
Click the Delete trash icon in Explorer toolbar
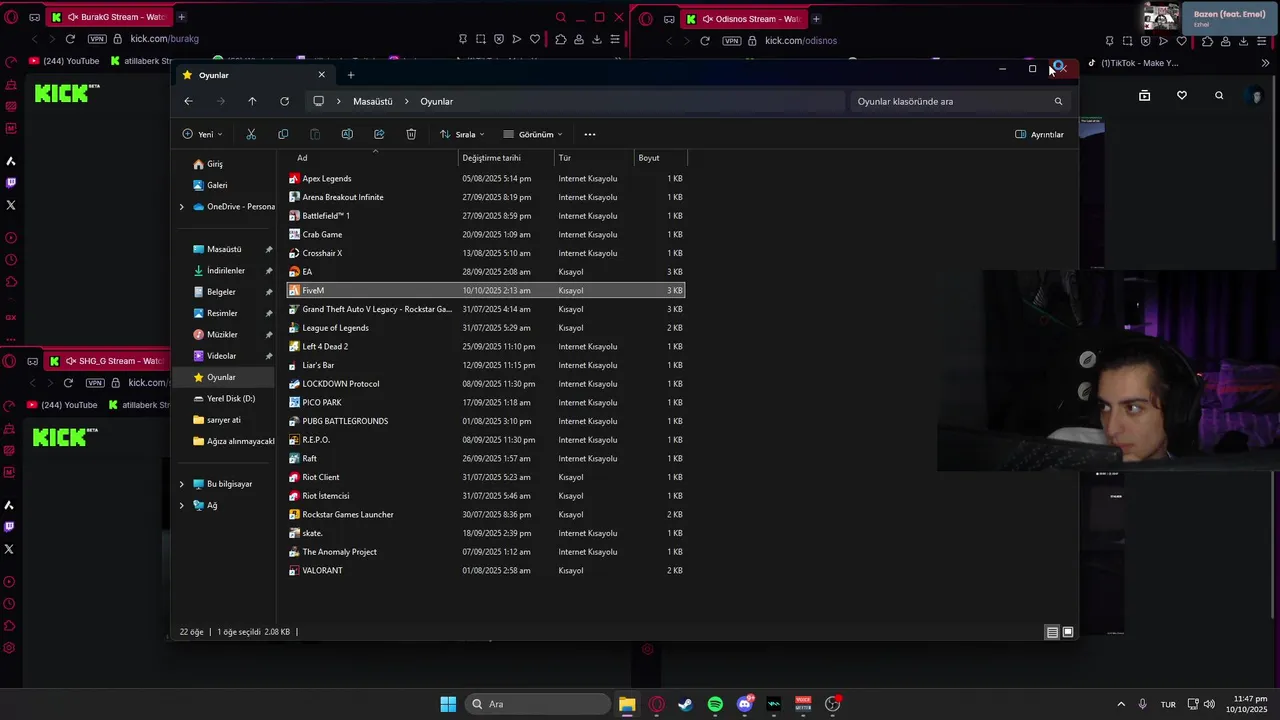[x=411, y=134]
